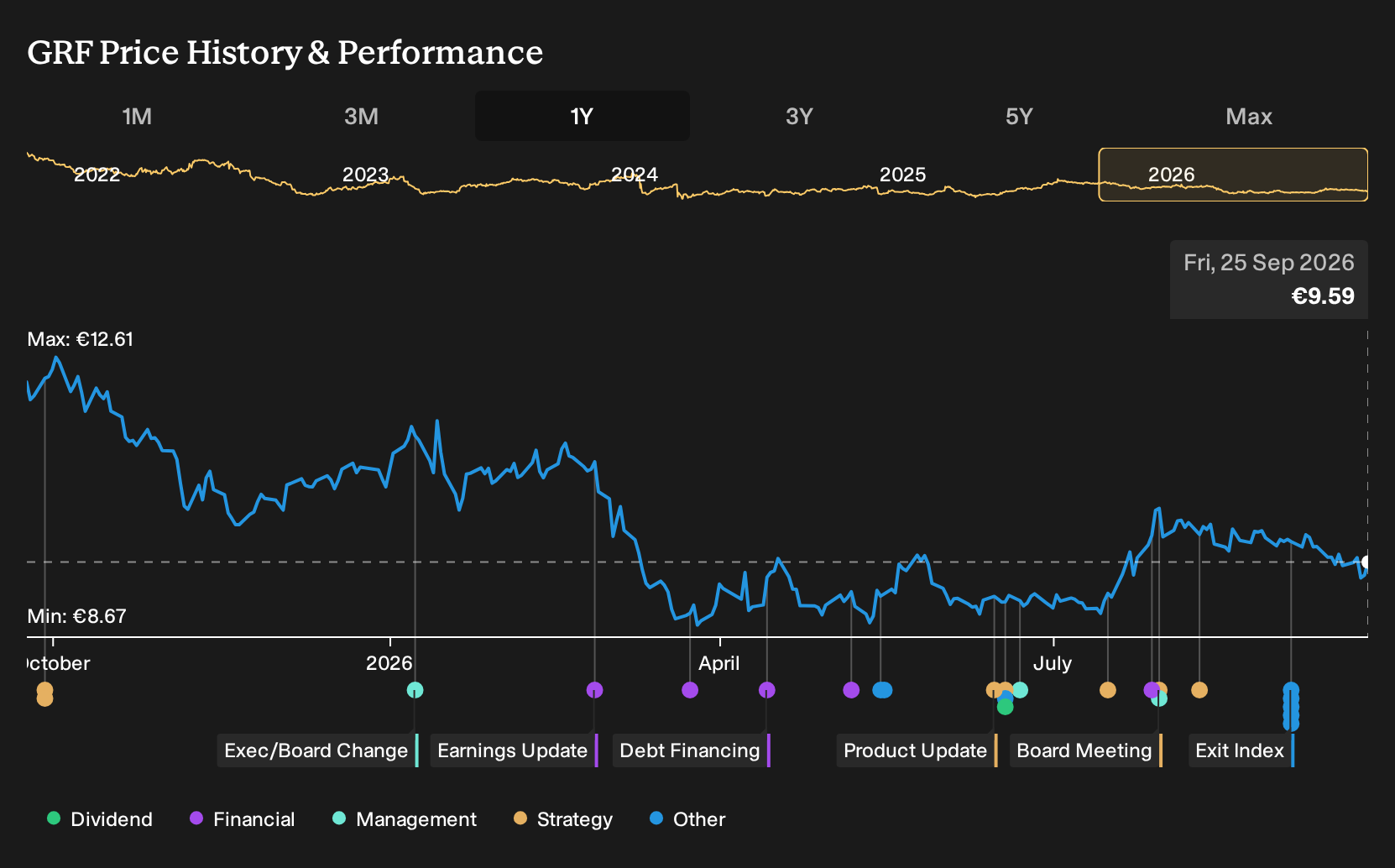Jump to 2025 in the overview chart

coord(902,175)
